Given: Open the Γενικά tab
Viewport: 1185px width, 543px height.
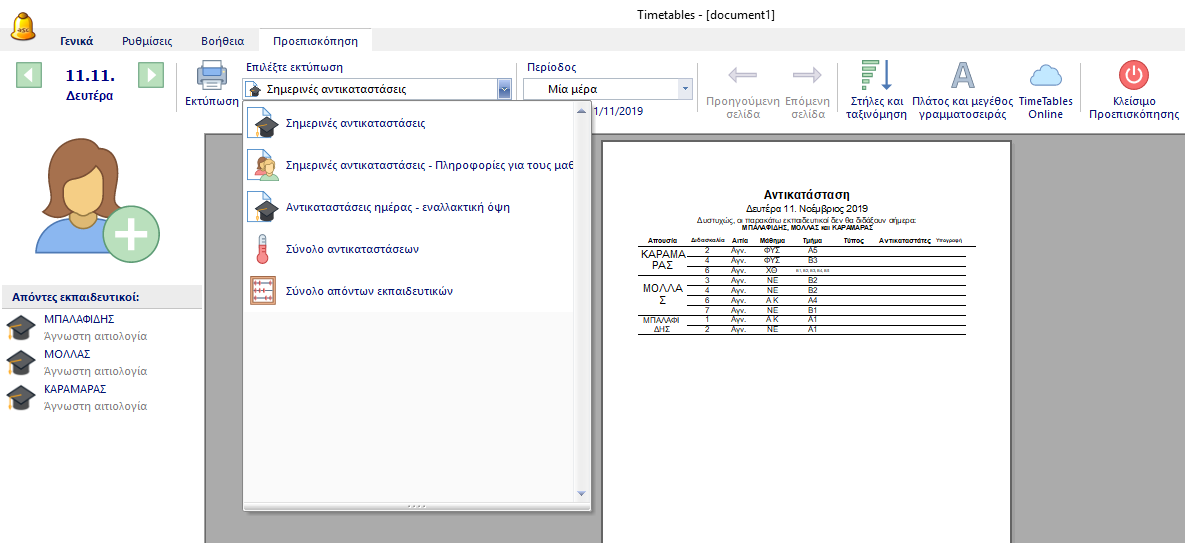Looking at the screenshot, I should (76, 41).
